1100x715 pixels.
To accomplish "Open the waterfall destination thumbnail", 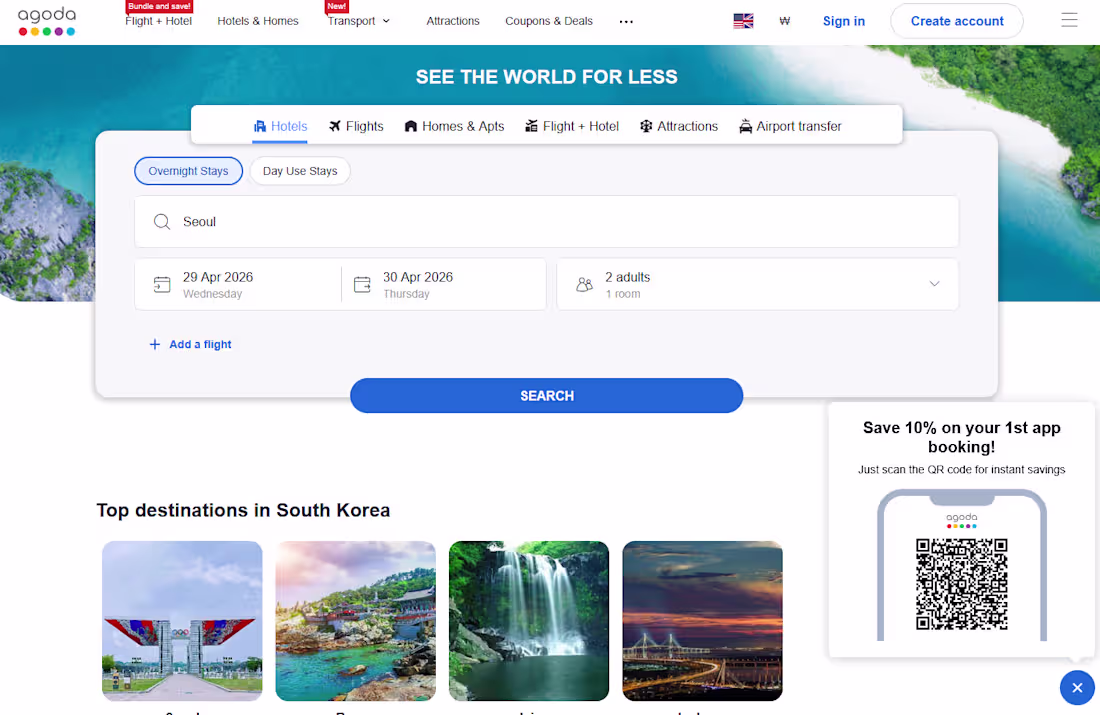I will coord(529,621).
